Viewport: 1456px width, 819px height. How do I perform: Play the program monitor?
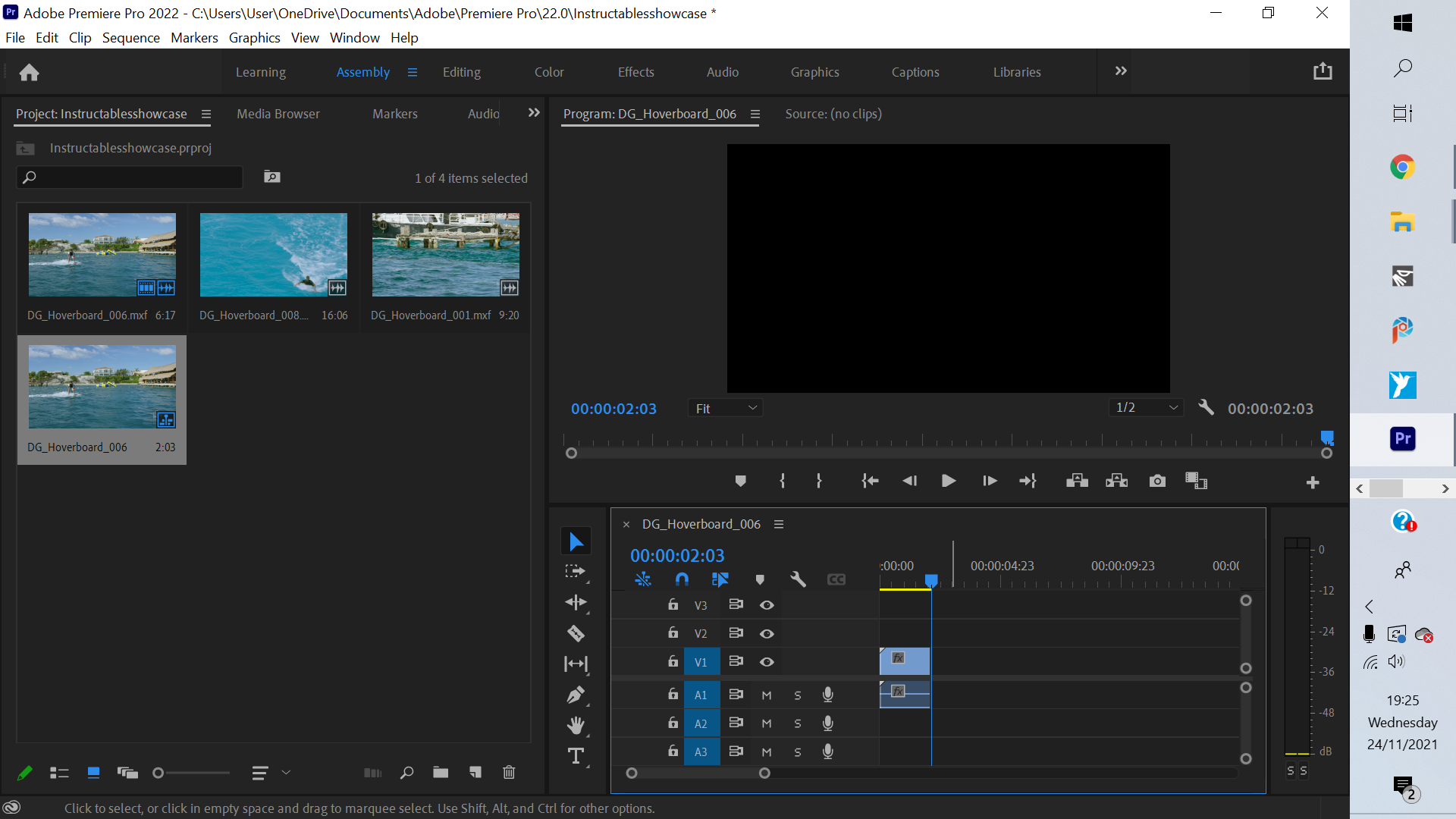click(x=948, y=481)
